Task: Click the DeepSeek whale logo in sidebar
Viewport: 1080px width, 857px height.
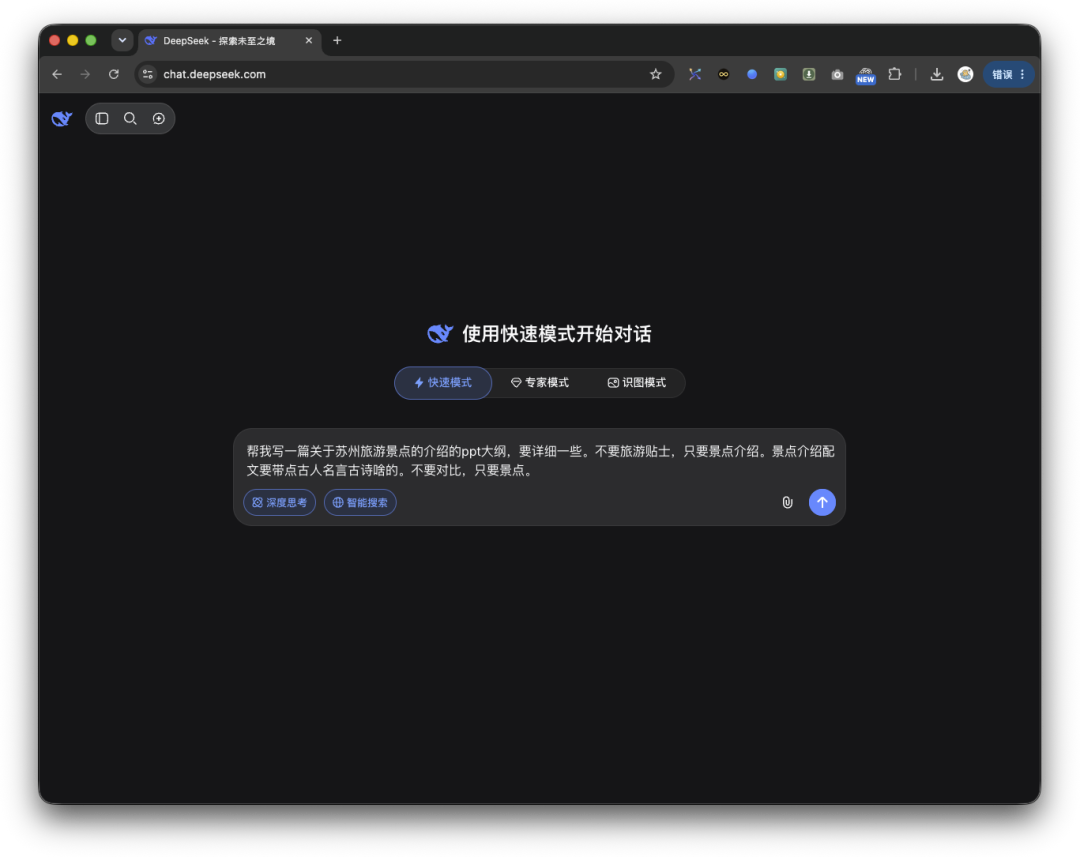Action: pos(61,118)
